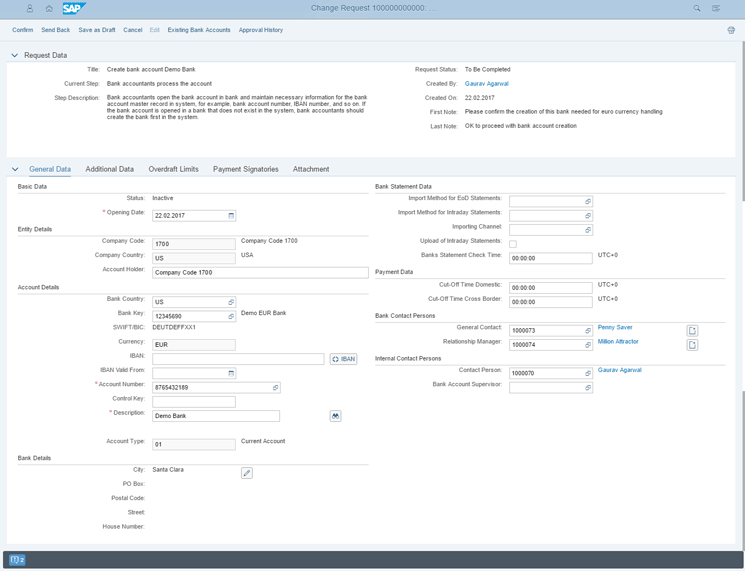
Task: Click the Confirm button
Action: (22, 30)
